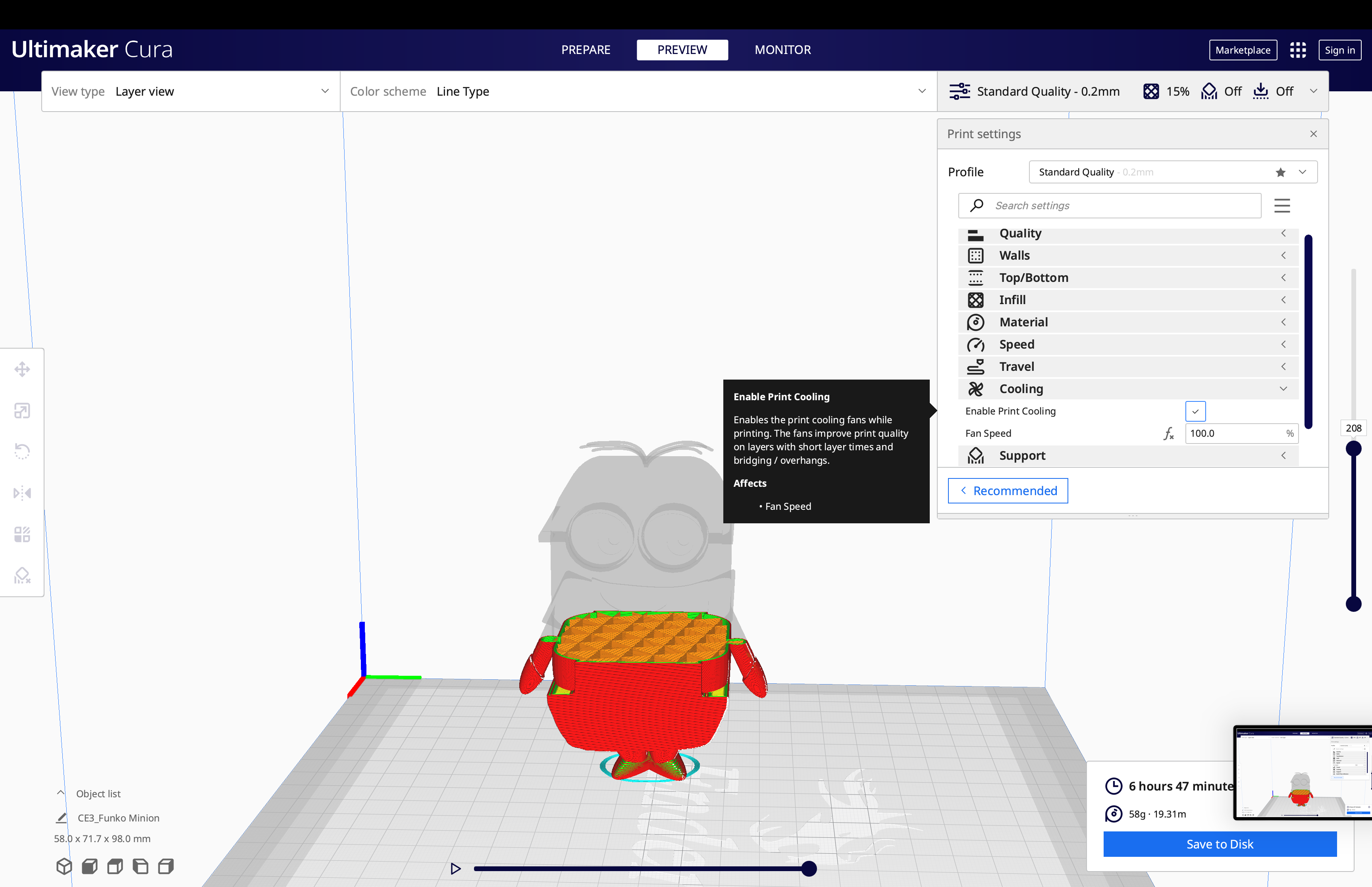Click the support Off icon in header
The width and height of the screenshot is (1372, 887).
(1209, 91)
